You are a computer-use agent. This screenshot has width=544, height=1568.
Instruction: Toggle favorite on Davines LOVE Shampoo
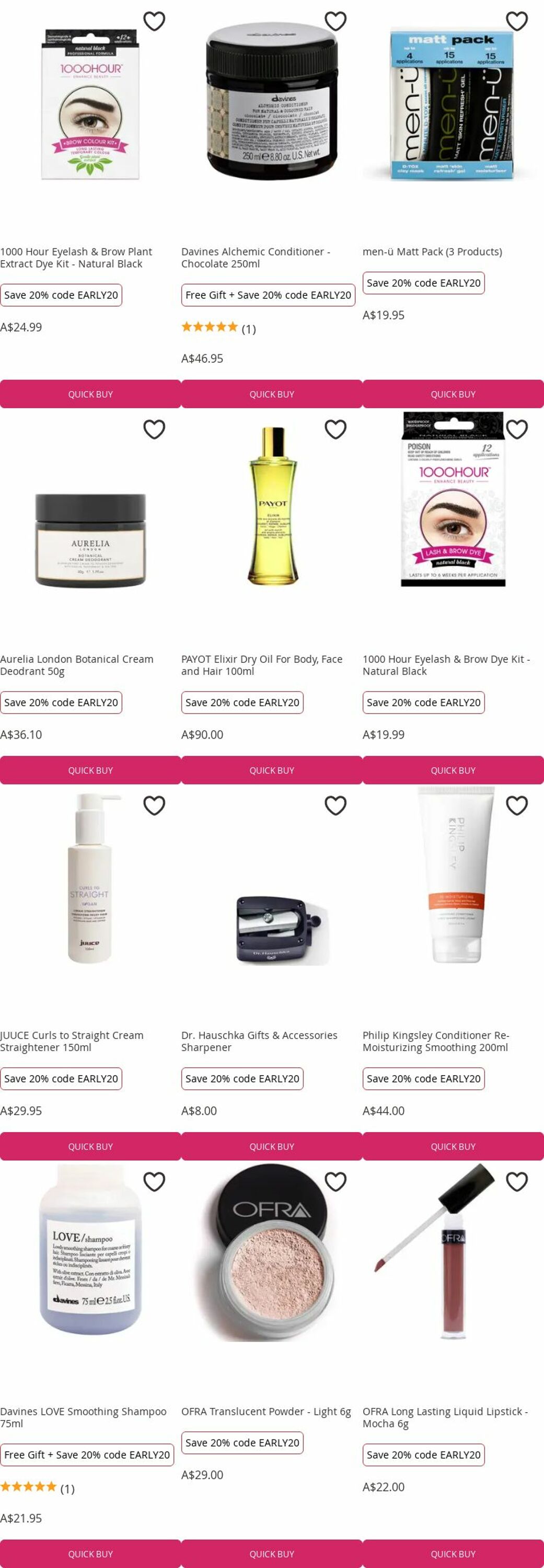pyautogui.click(x=154, y=1181)
